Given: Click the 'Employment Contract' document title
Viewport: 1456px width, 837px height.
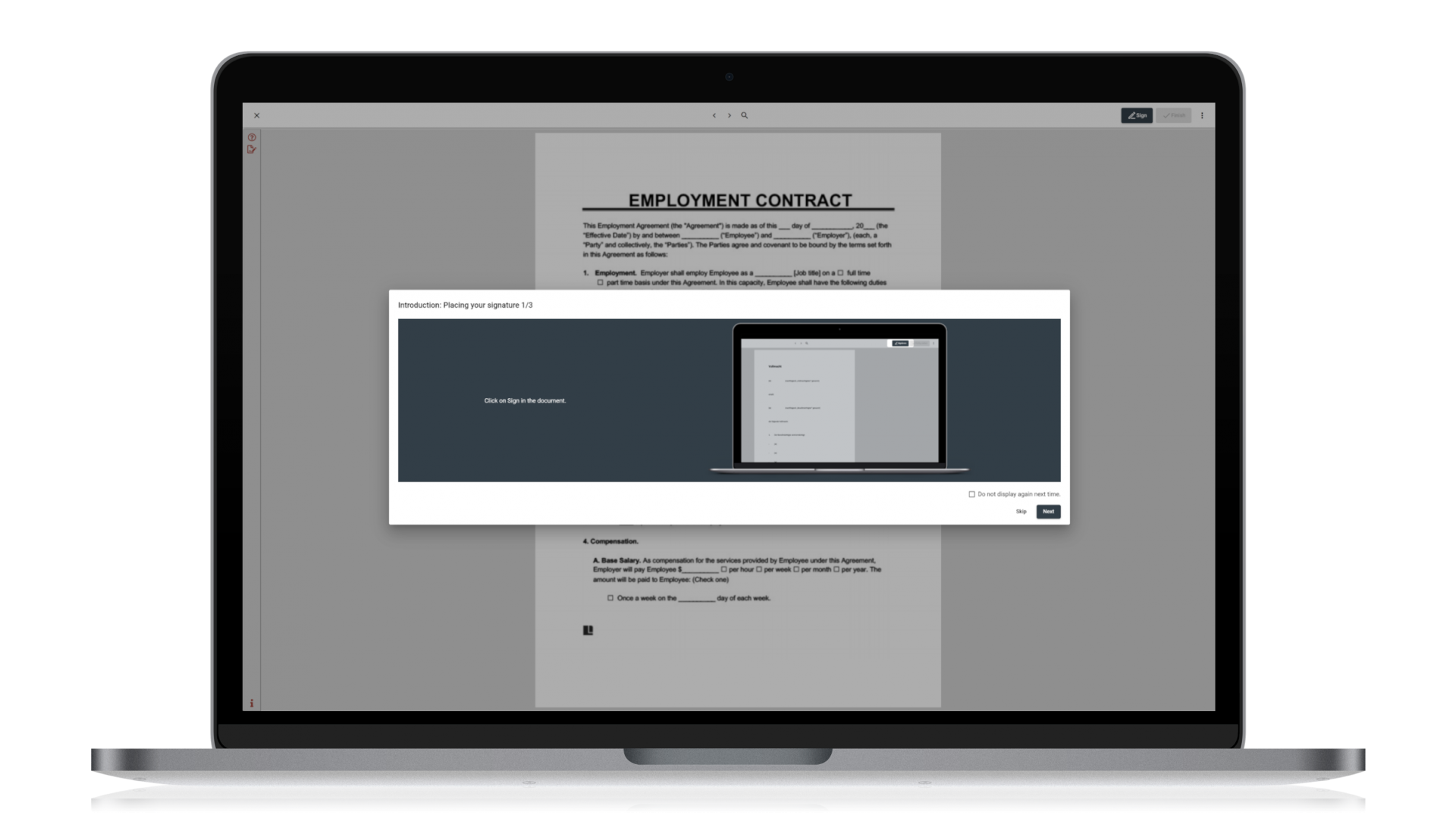Looking at the screenshot, I should tap(739, 200).
